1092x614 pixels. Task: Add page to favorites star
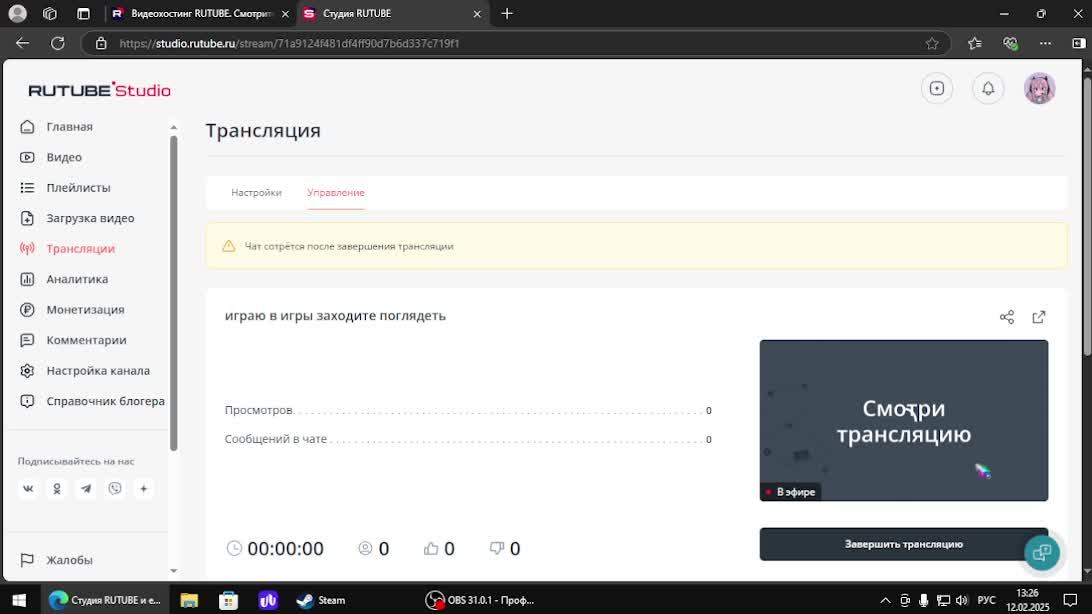(x=932, y=43)
